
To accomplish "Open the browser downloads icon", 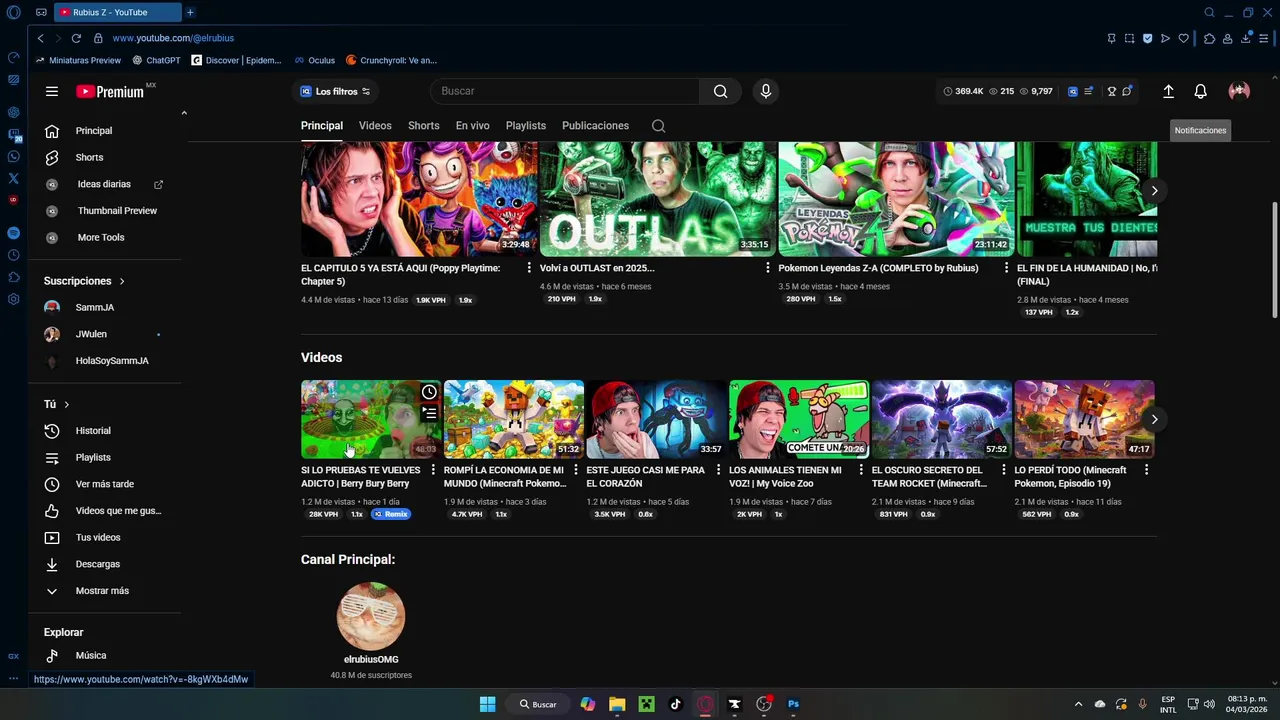I will pyautogui.click(x=1246, y=38).
